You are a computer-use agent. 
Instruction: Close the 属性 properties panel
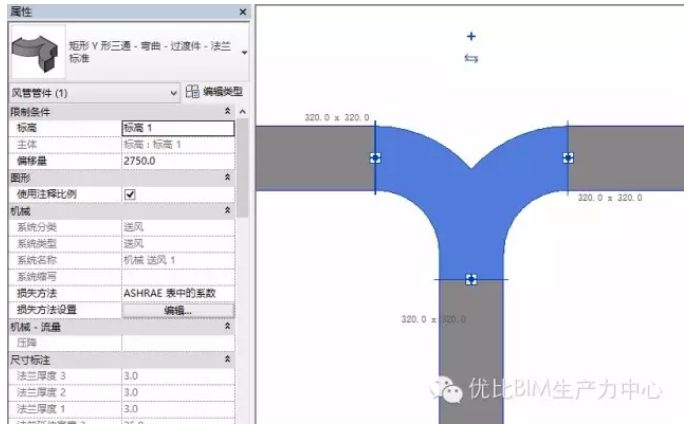242,10
